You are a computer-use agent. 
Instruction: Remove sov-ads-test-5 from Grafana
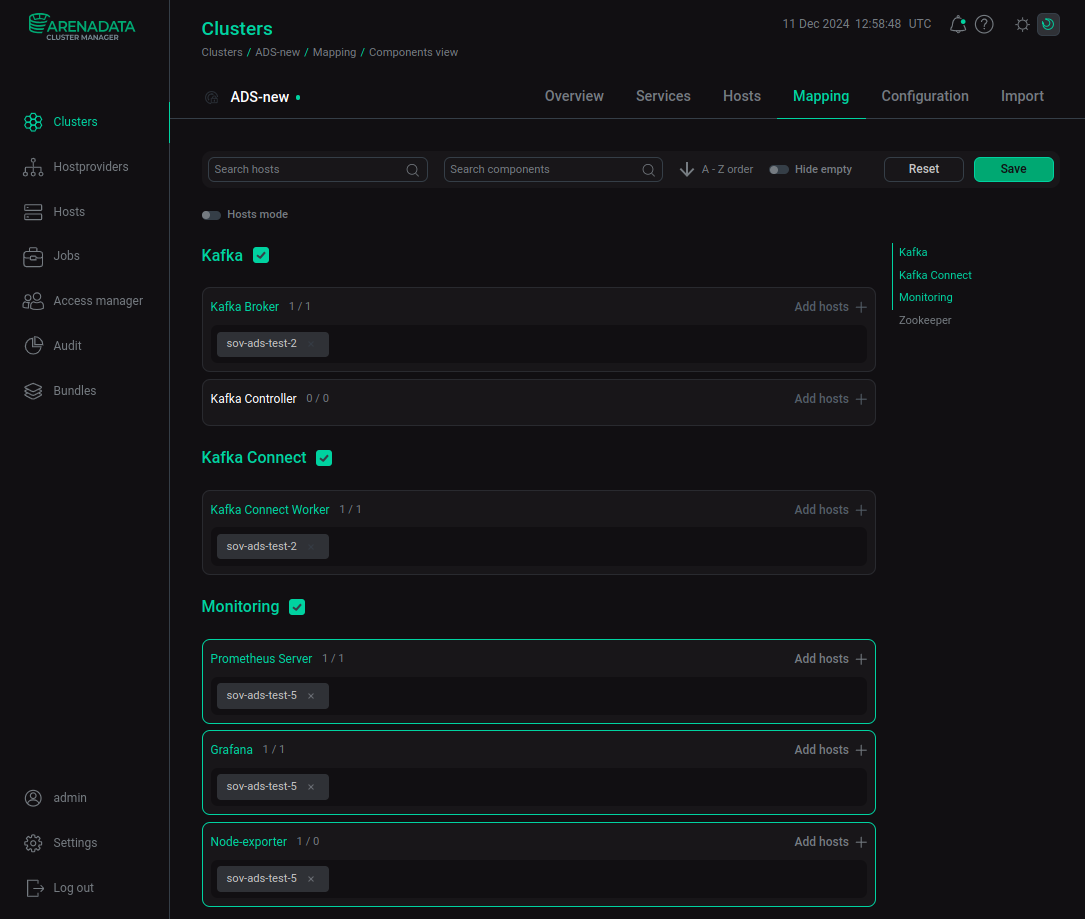[311, 787]
